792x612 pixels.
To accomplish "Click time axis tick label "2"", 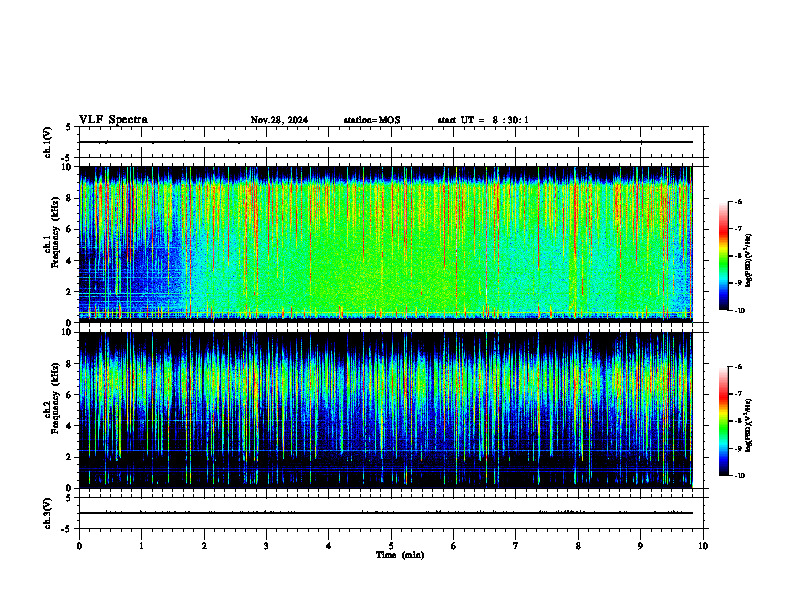I will (204, 546).
